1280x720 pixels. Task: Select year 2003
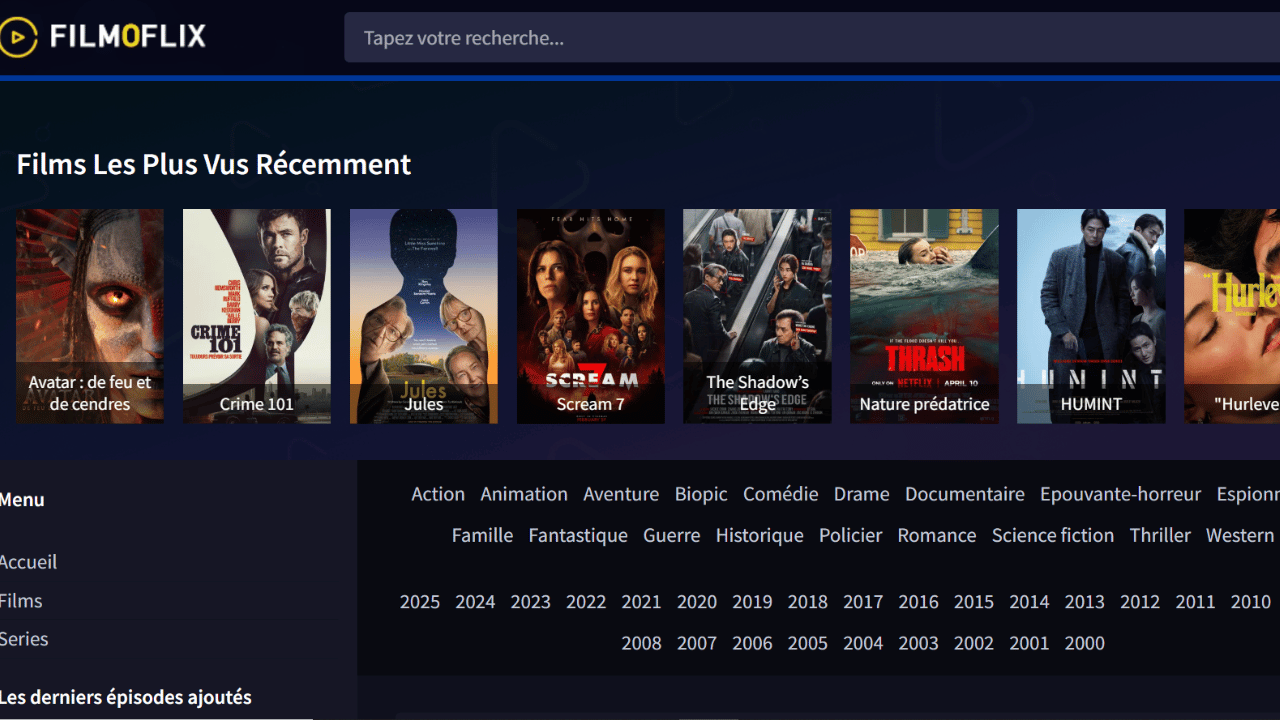[x=918, y=643]
